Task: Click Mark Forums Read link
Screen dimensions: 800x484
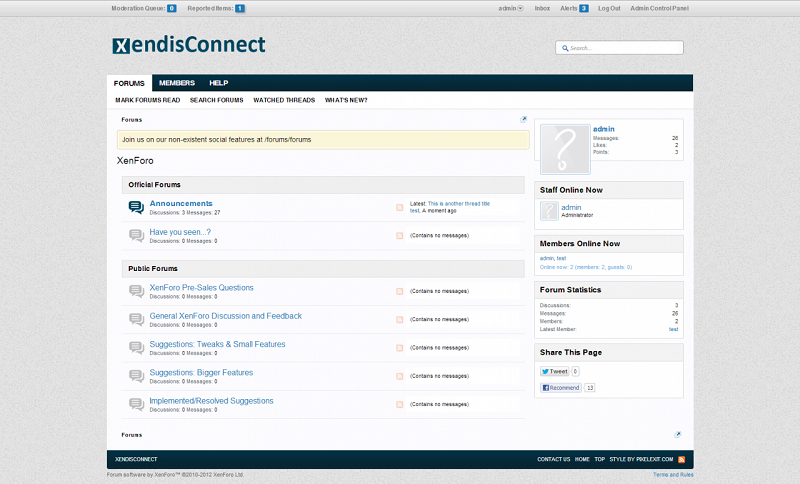Action: click(x=147, y=100)
